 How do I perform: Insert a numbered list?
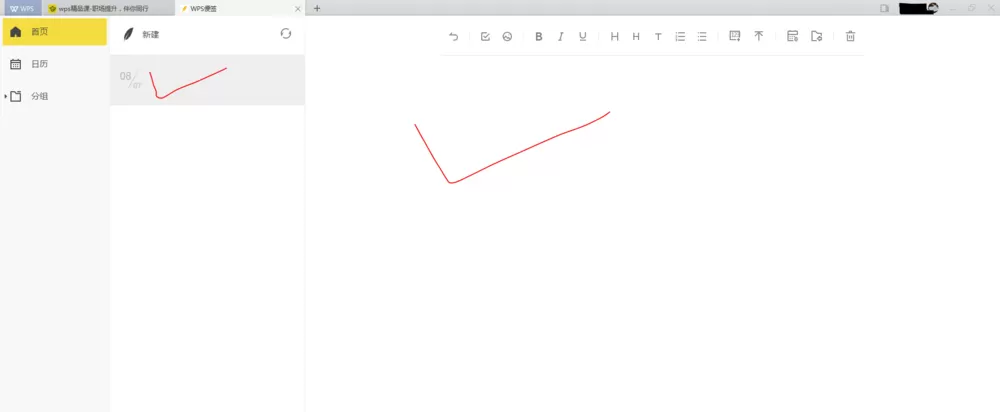click(680, 36)
